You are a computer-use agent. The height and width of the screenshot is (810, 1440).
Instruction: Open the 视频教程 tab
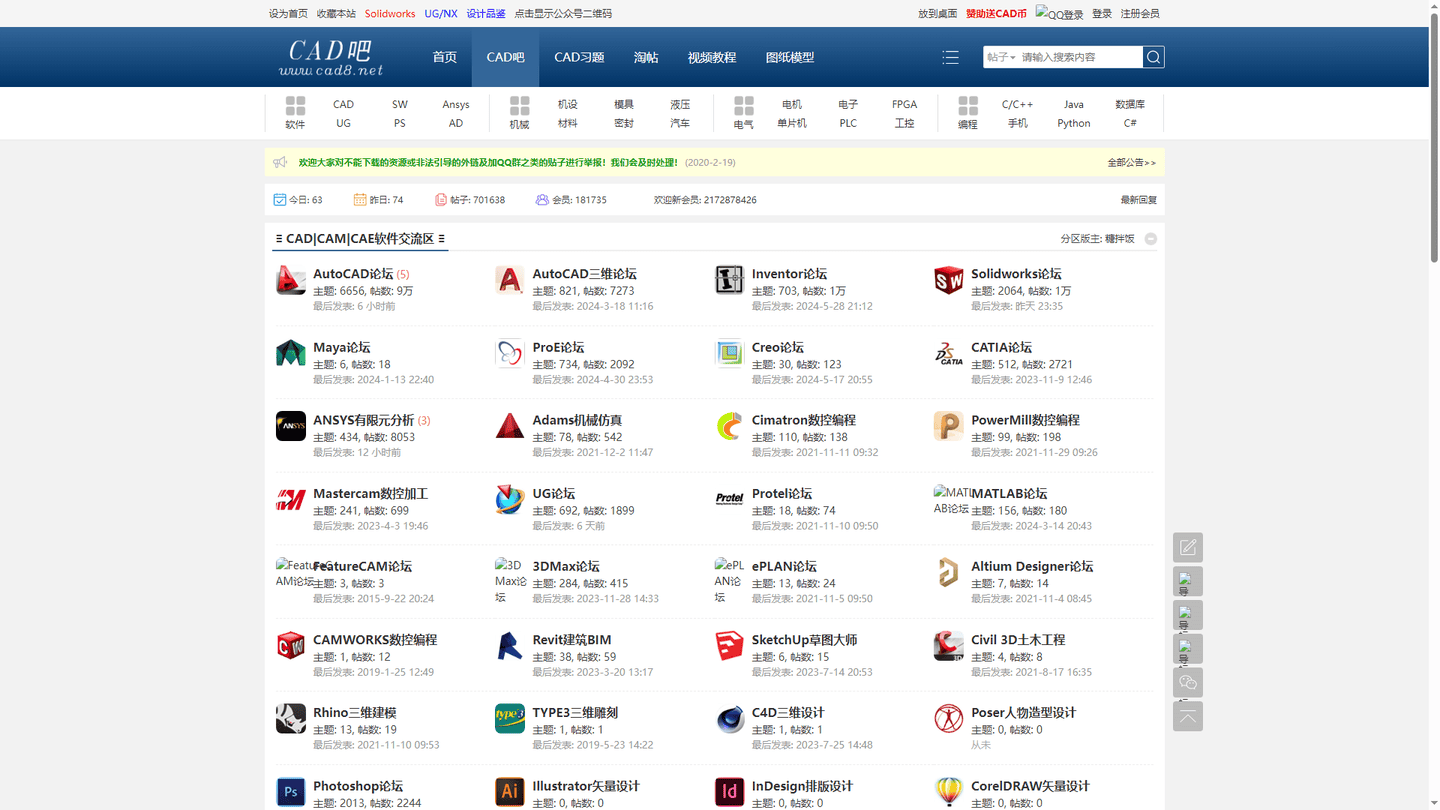pos(712,57)
